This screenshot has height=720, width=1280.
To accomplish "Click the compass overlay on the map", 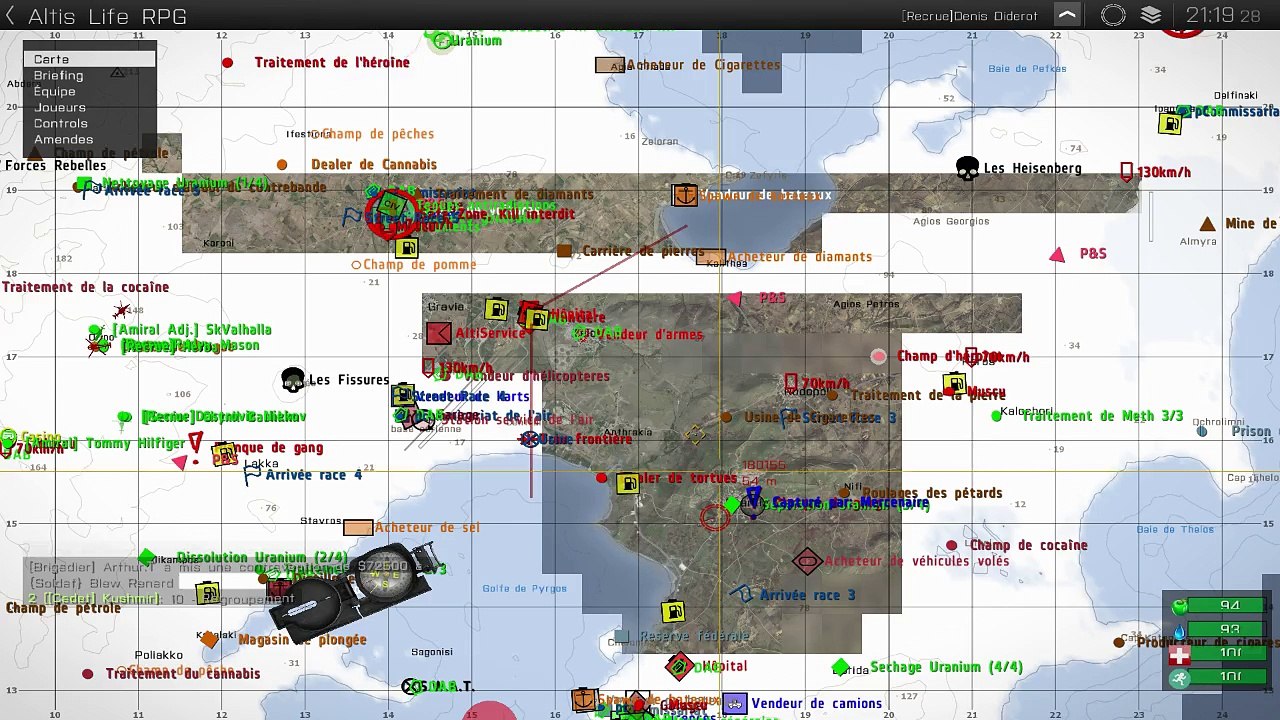I will pyautogui.click(x=352, y=594).
